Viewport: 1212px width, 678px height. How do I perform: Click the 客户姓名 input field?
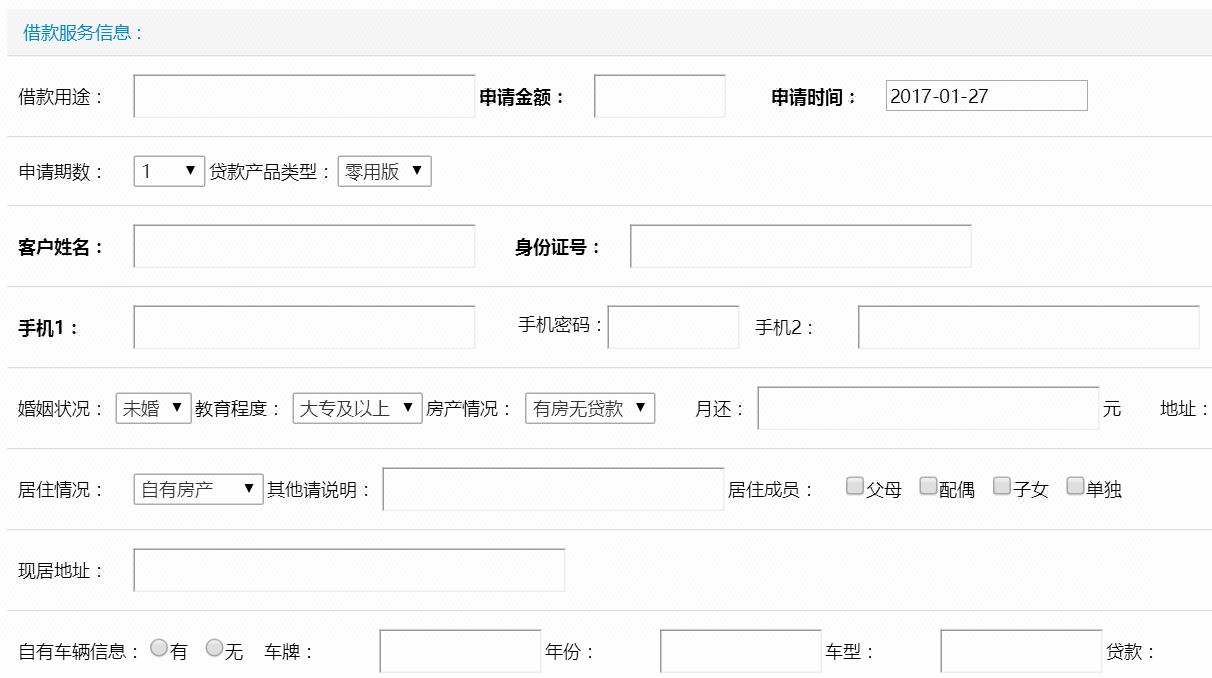303,245
